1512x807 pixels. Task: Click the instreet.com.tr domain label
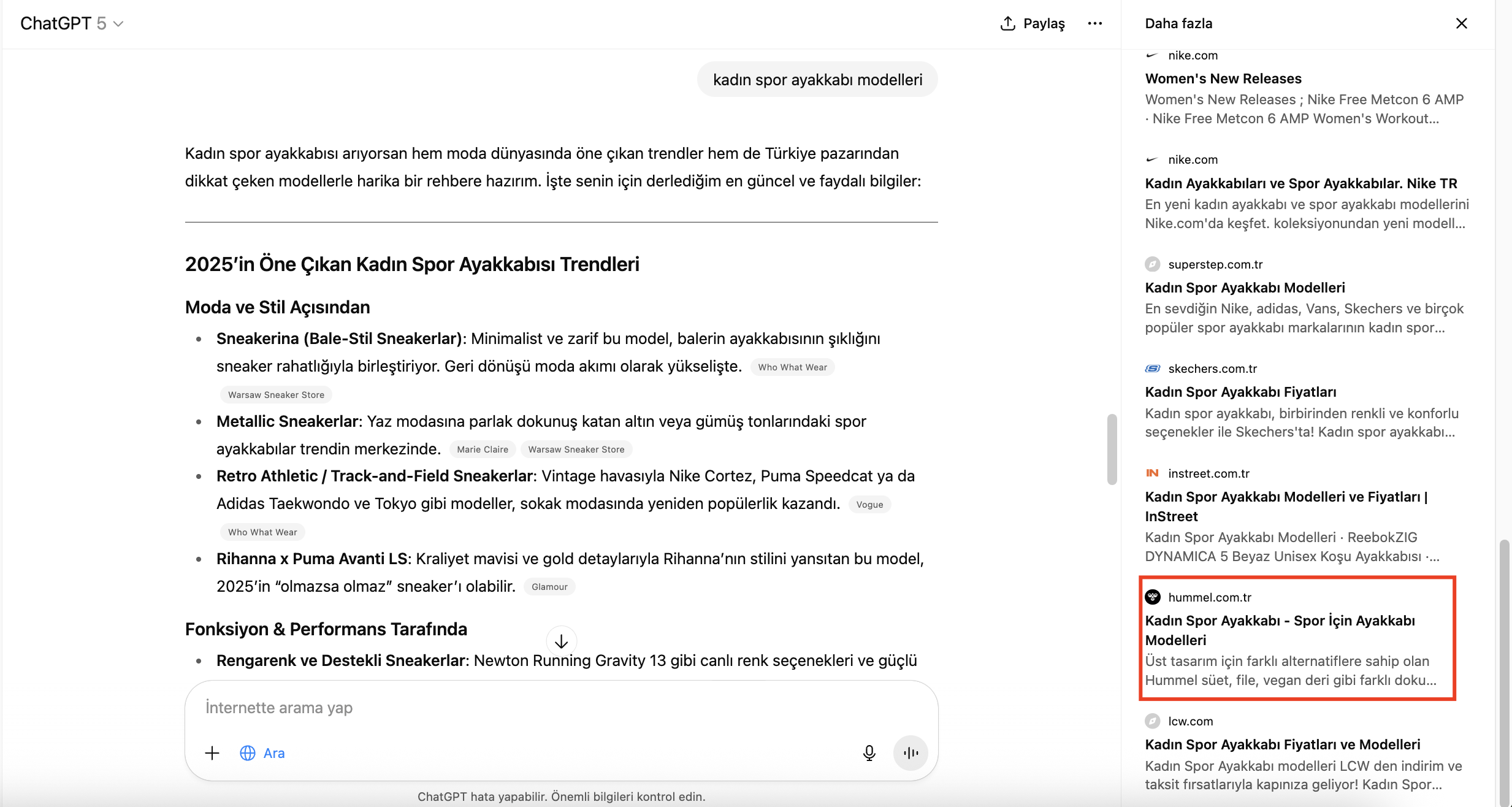point(1208,473)
